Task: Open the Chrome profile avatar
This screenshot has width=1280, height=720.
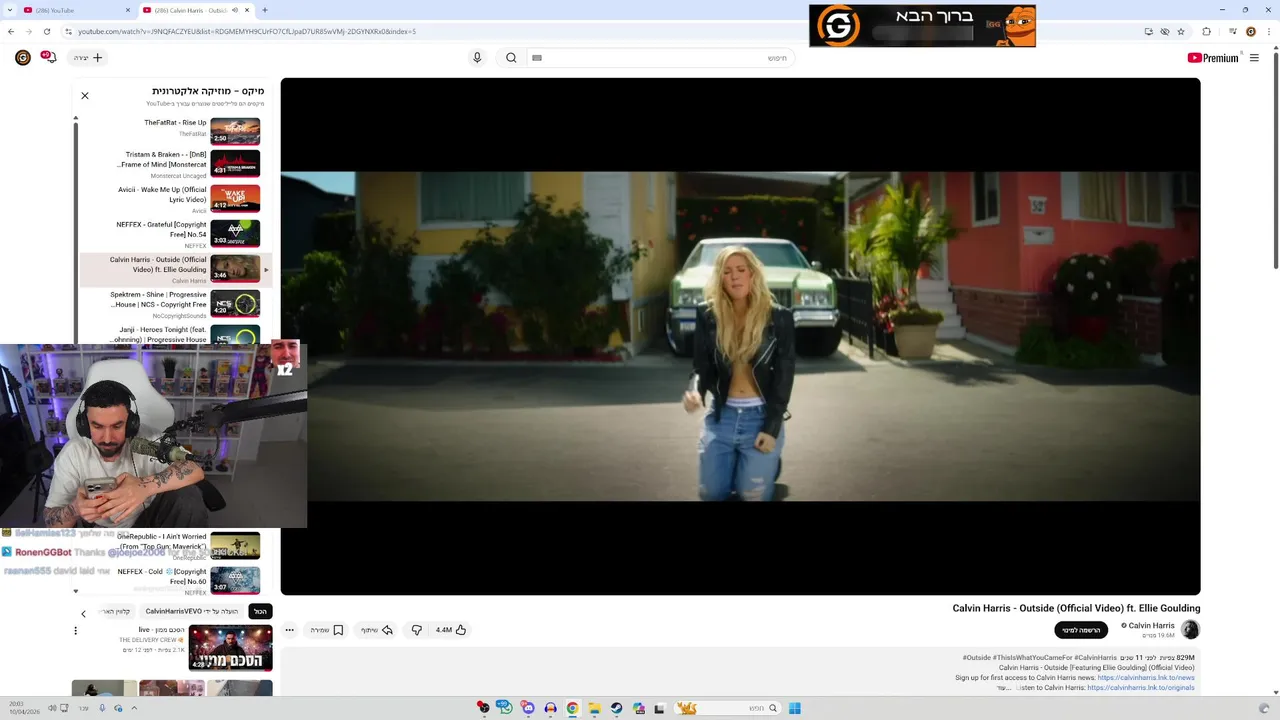Action: [1250, 31]
